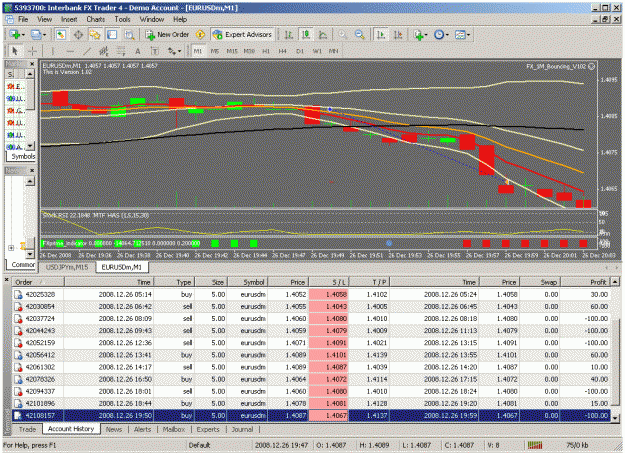Viewport: 625px width, 453px height.
Task: Open the Experts terminal tab
Action: point(208,429)
